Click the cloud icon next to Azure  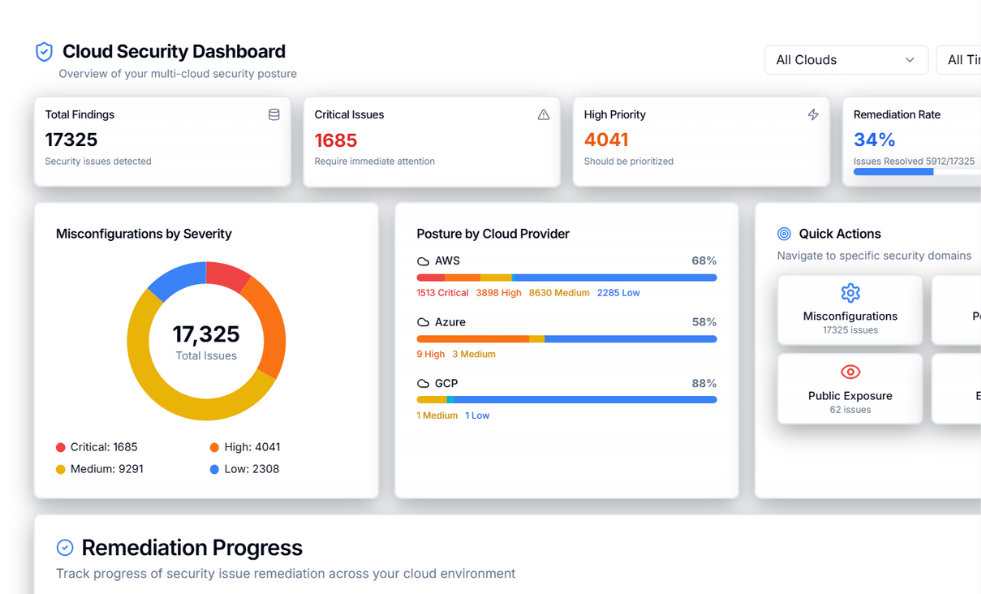tap(423, 323)
